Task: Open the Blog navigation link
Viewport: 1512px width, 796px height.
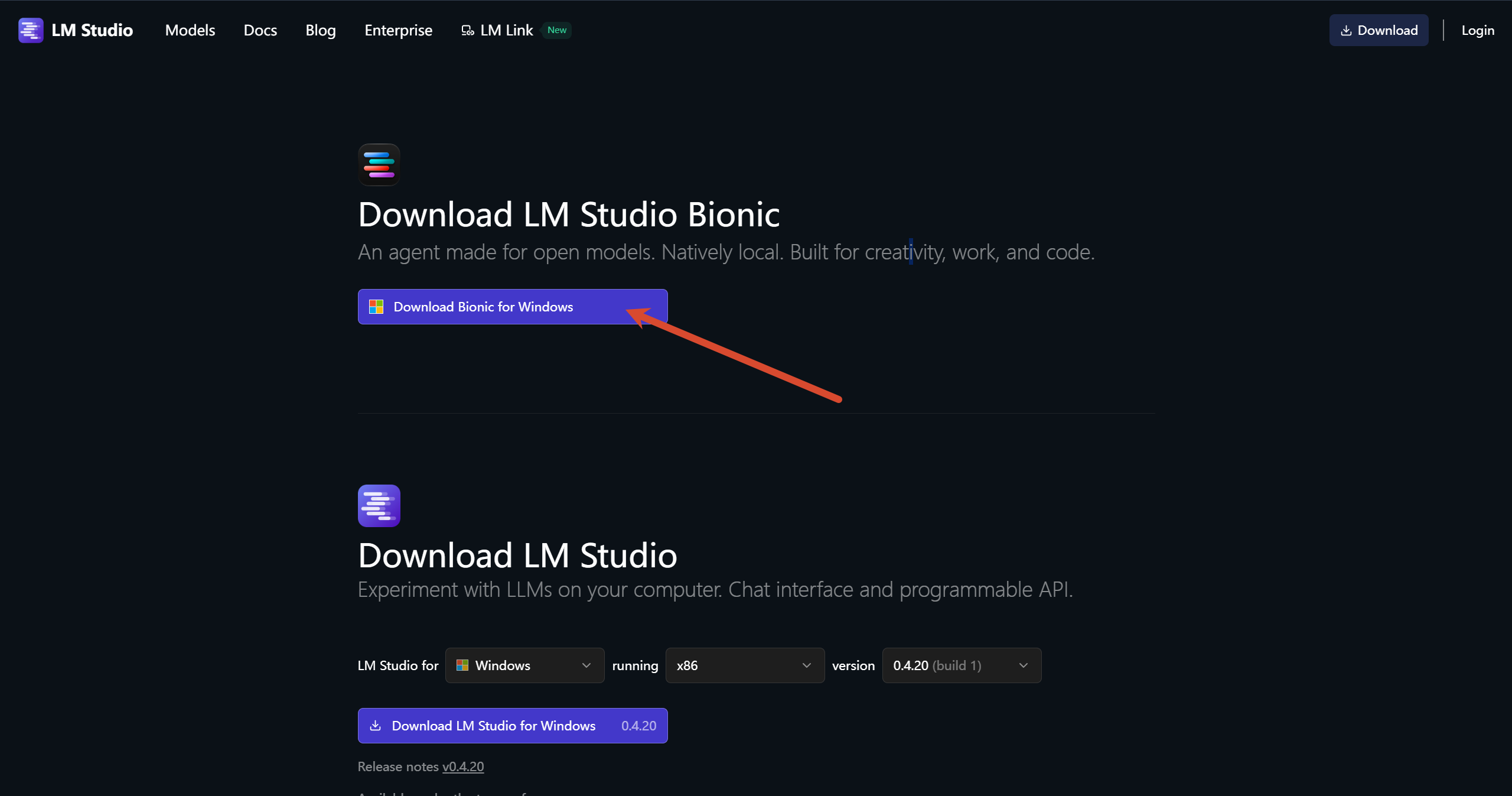Action: (x=321, y=30)
